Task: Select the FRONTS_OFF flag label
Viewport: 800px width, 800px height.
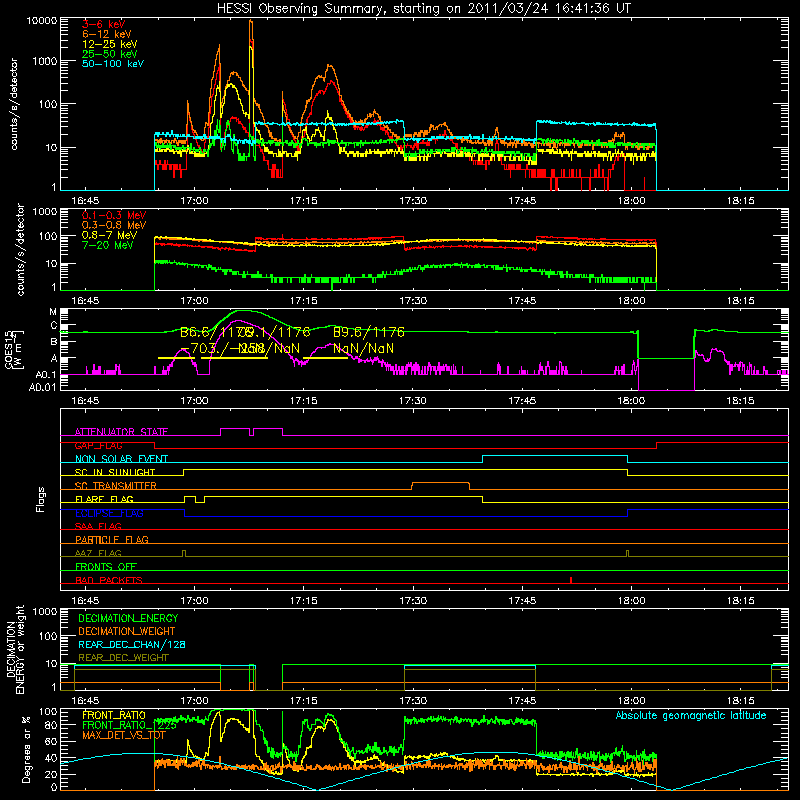Action: tap(106, 567)
